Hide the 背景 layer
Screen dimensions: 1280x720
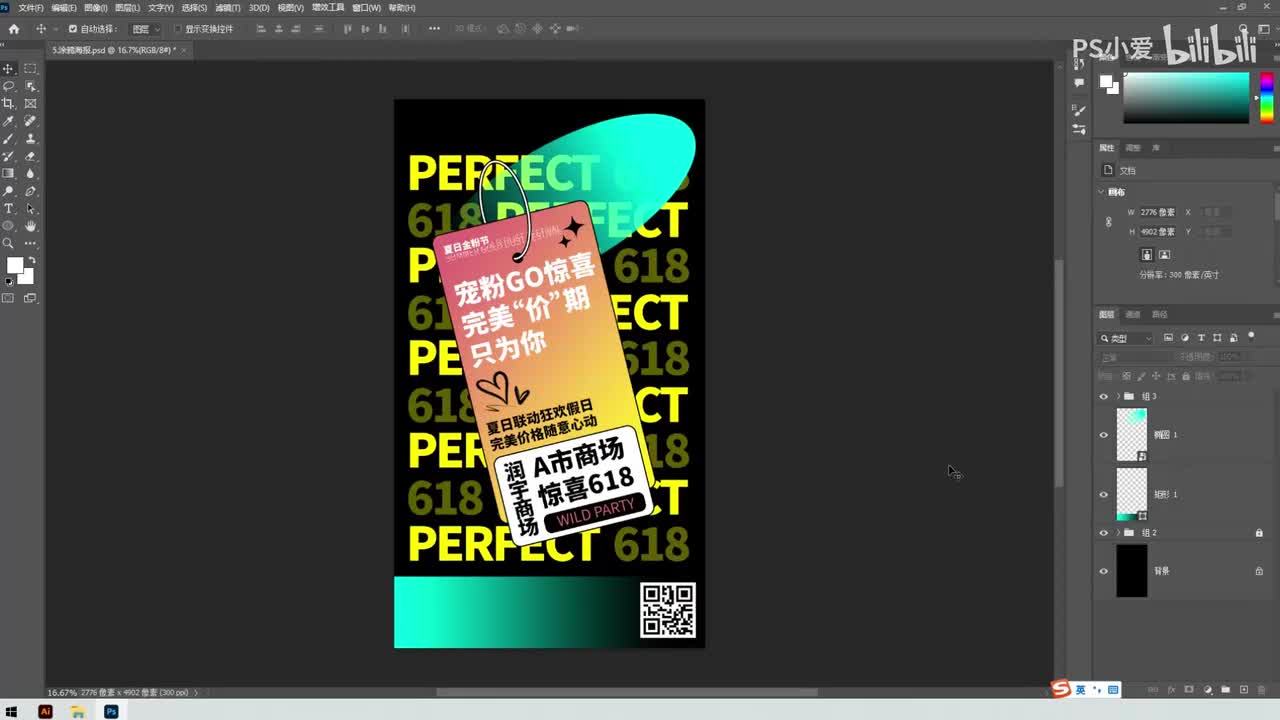[x=1104, y=571]
